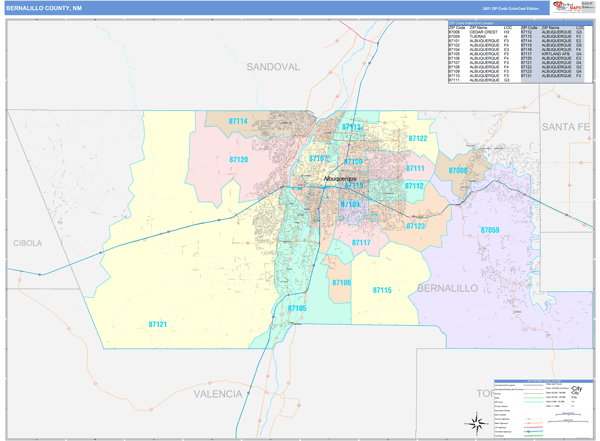Click the VALENCIA county label
The image size is (600, 441).
[x=218, y=394]
